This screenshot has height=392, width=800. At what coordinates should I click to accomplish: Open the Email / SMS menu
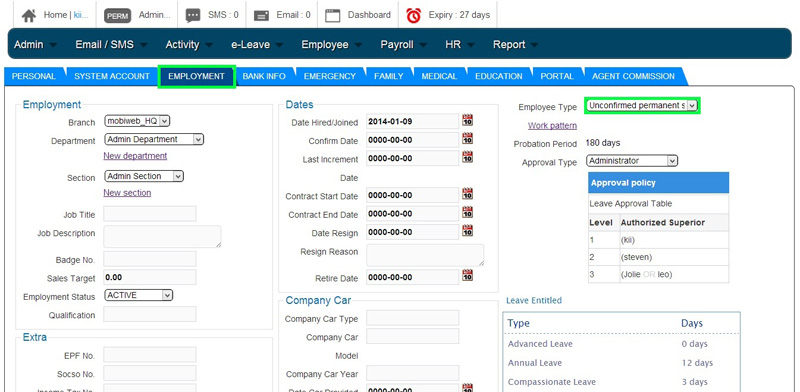coord(111,45)
